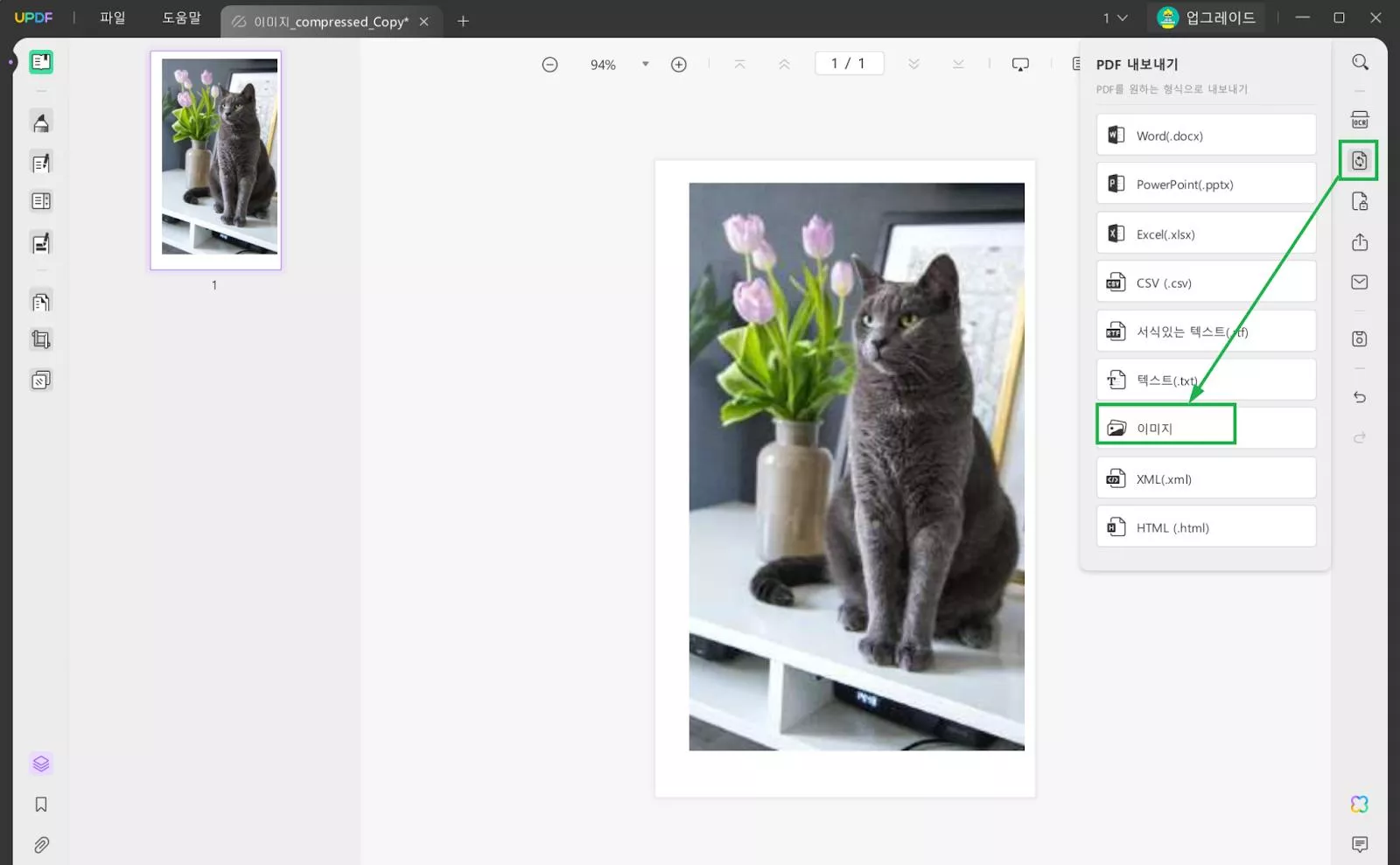Open the comments chat panel icon
This screenshot has width=1400, height=865.
click(x=1360, y=844)
